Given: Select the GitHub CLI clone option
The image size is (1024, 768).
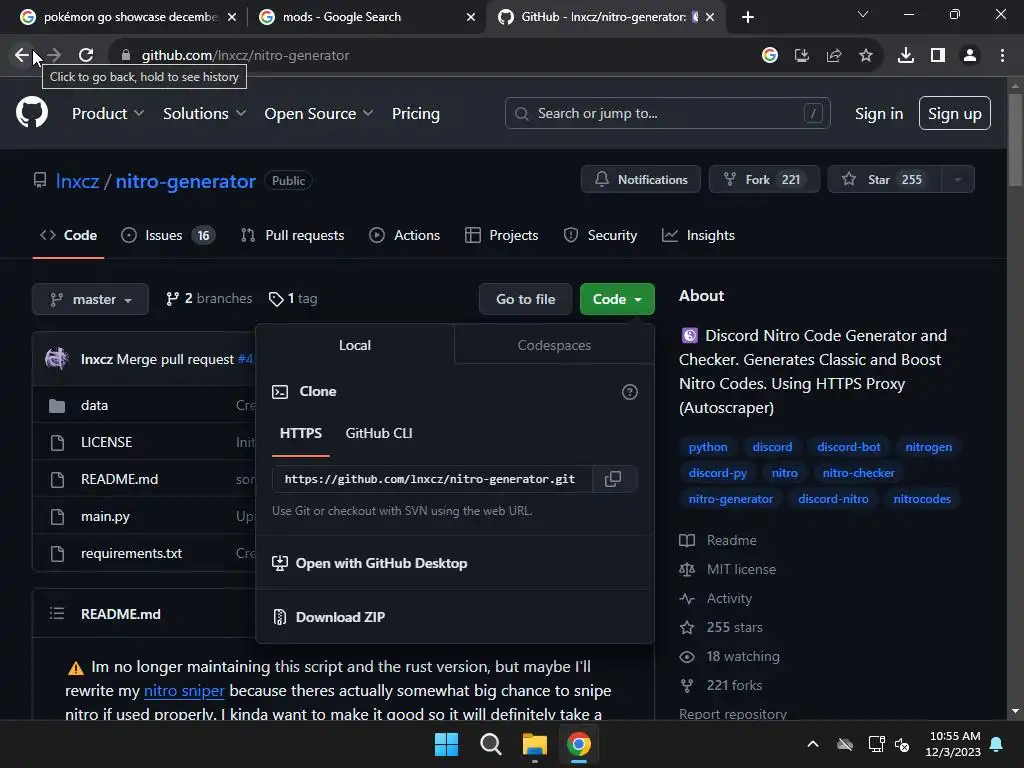Looking at the screenshot, I should (379, 433).
